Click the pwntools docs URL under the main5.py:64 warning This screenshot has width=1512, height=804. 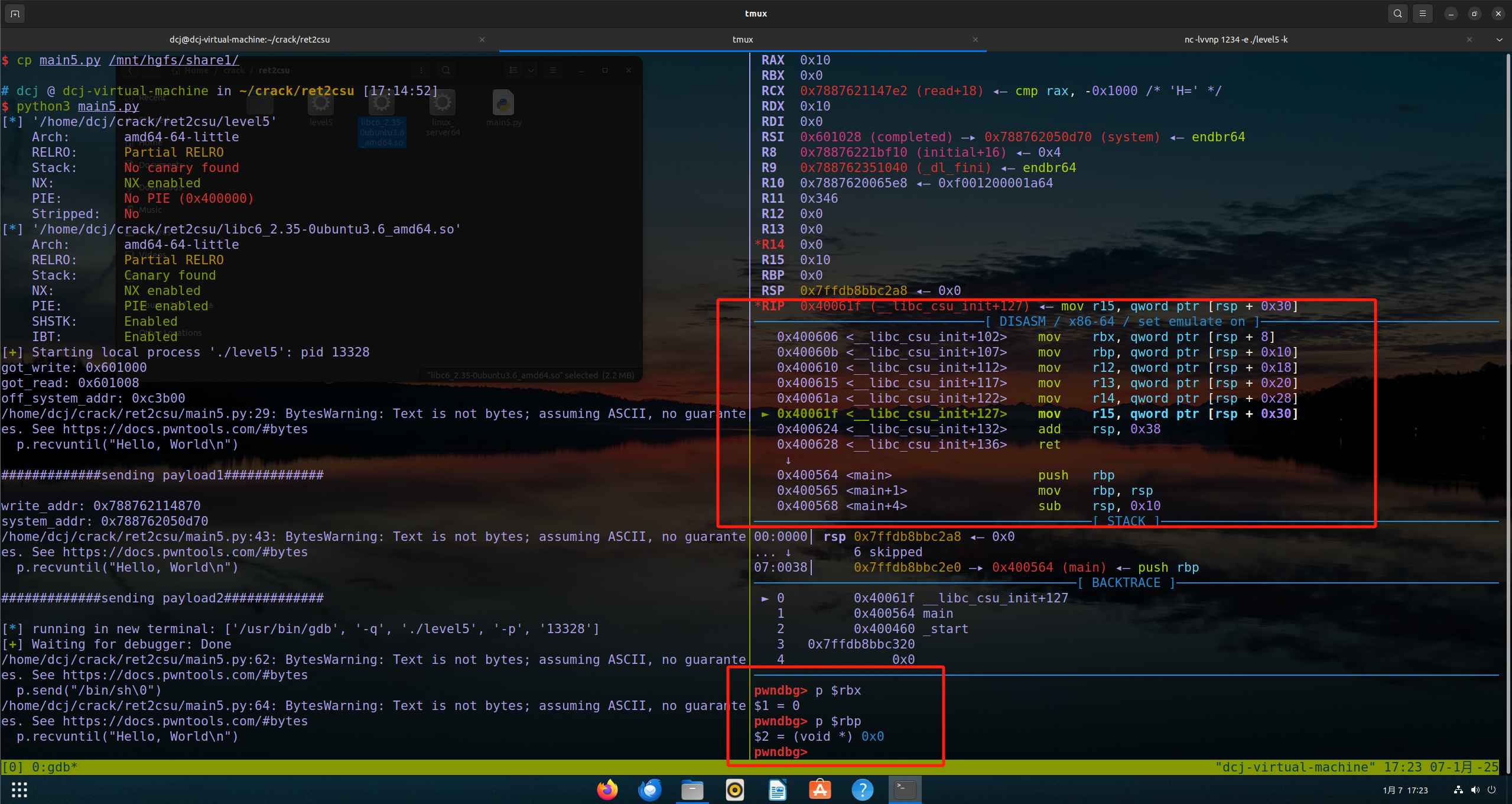tap(186, 721)
